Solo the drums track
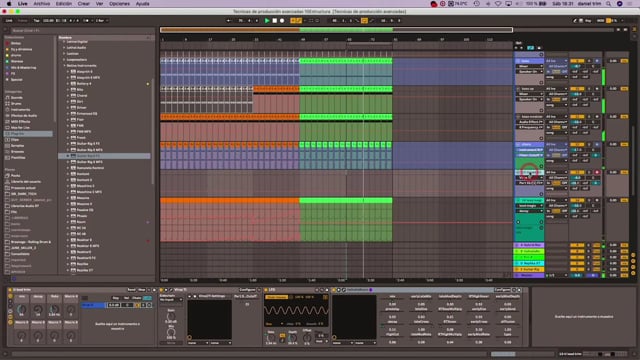The width and height of the screenshot is (640, 360). click(x=589, y=144)
